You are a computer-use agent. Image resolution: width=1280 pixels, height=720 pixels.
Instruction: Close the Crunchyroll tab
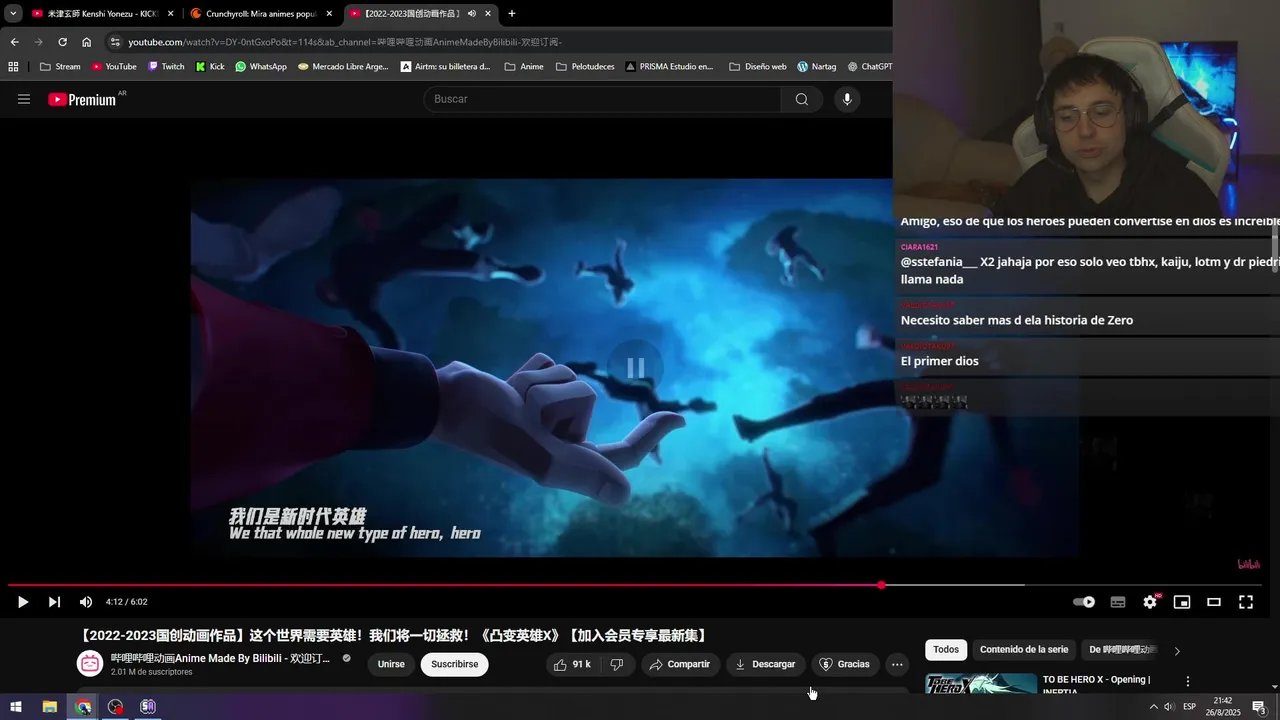click(x=329, y=13)
